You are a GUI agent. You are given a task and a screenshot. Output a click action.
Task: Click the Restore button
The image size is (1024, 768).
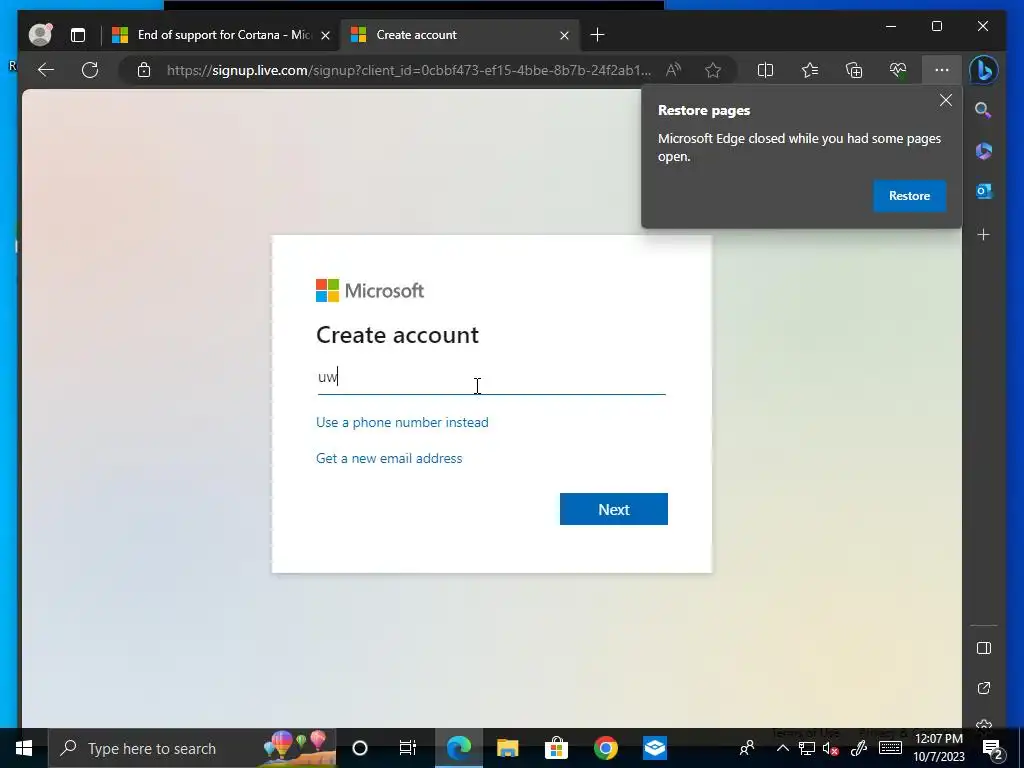(x=909, y=196)
